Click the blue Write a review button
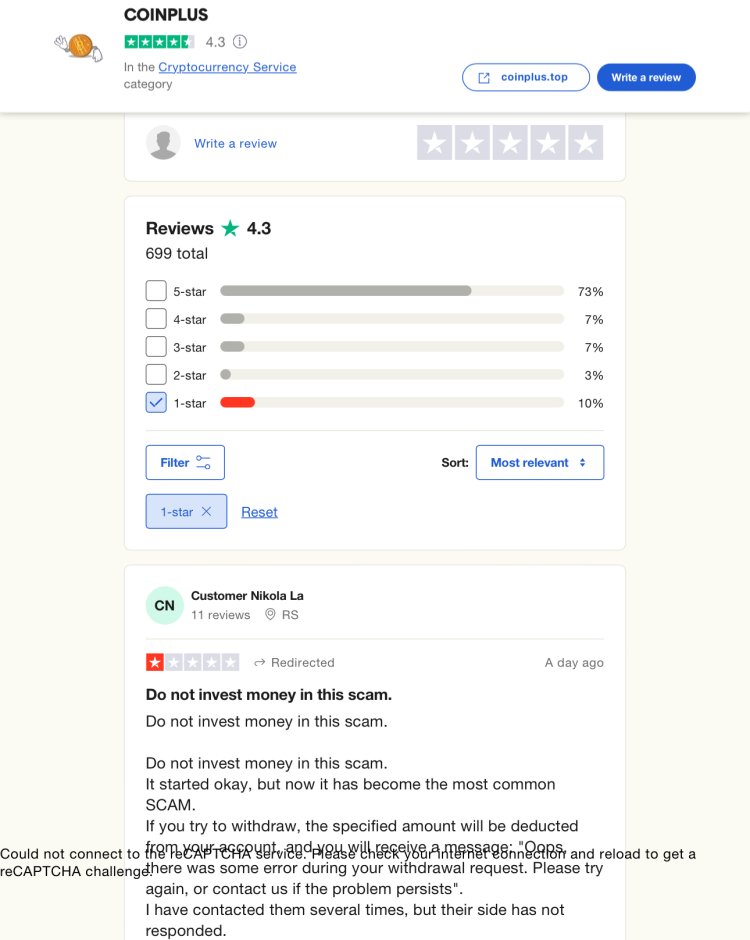The image size is (750, 940). pos(646,77)
